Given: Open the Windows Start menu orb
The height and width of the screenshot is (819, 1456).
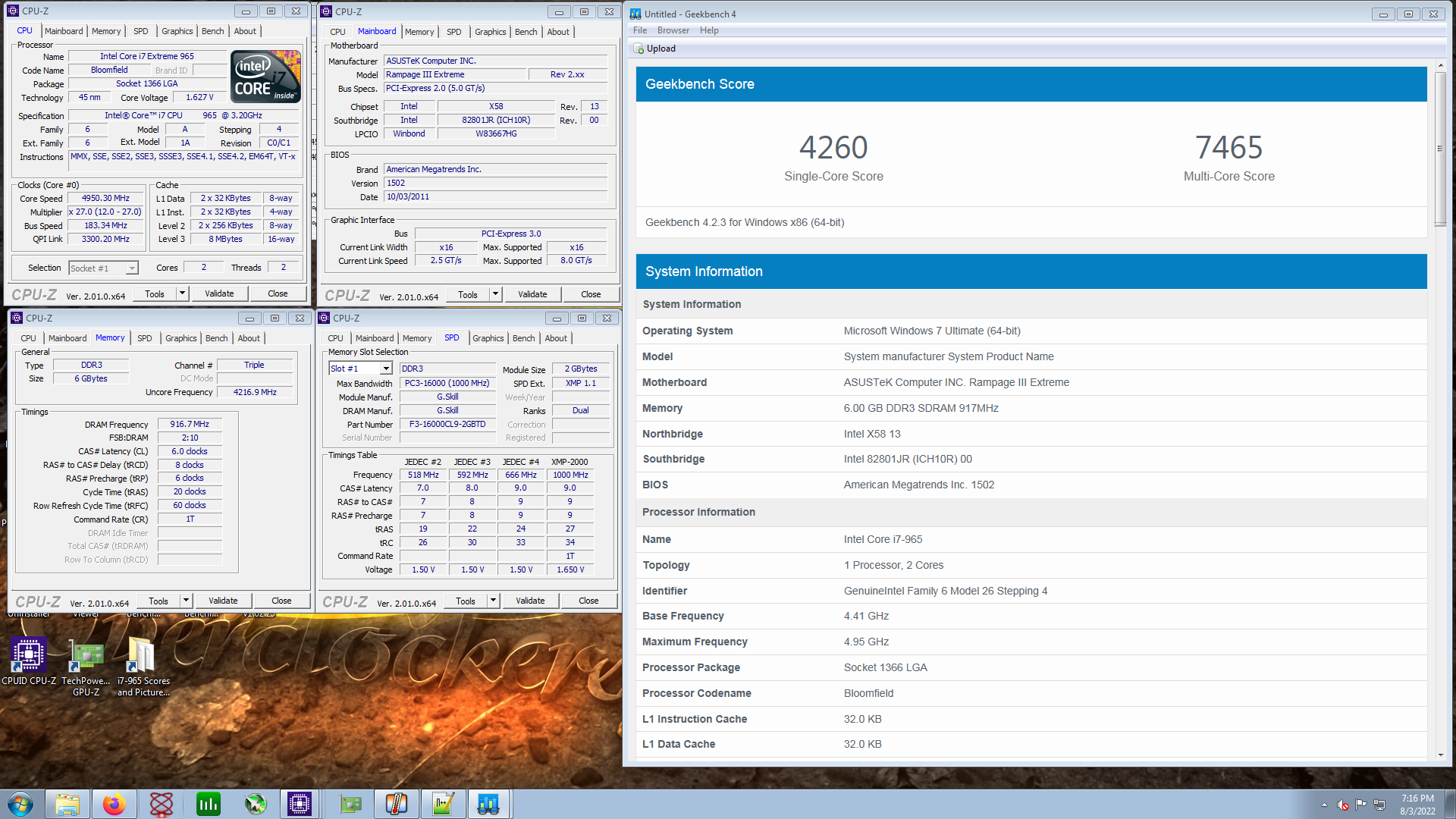Looking at the screenshot, I should (20, 804).
